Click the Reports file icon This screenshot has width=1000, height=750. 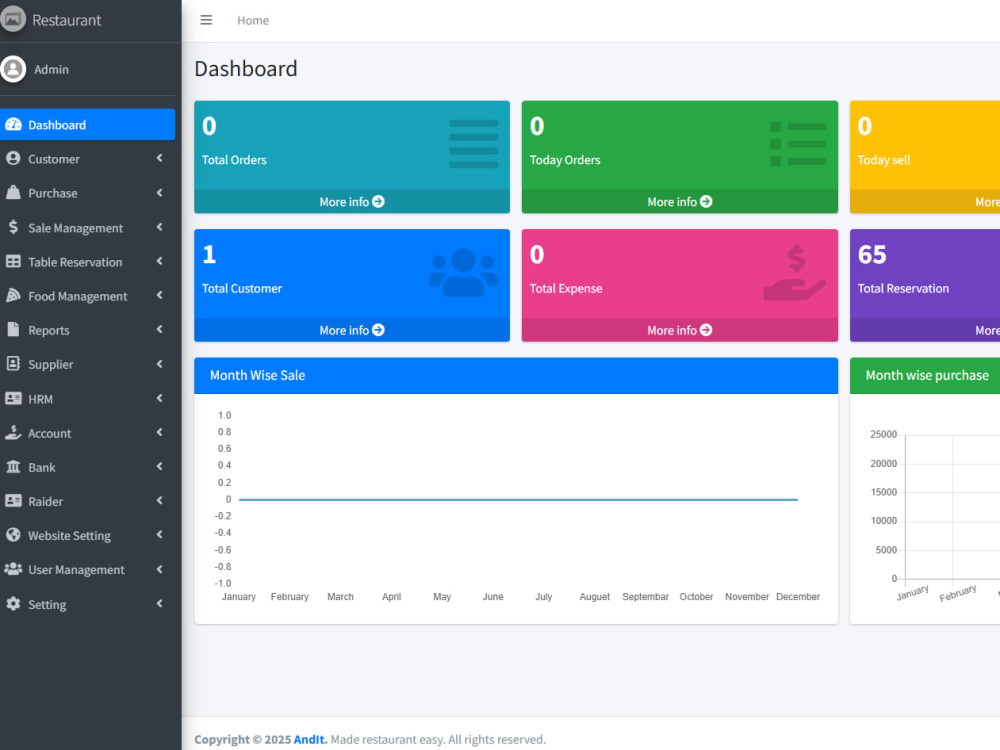[x=13, y=330]
